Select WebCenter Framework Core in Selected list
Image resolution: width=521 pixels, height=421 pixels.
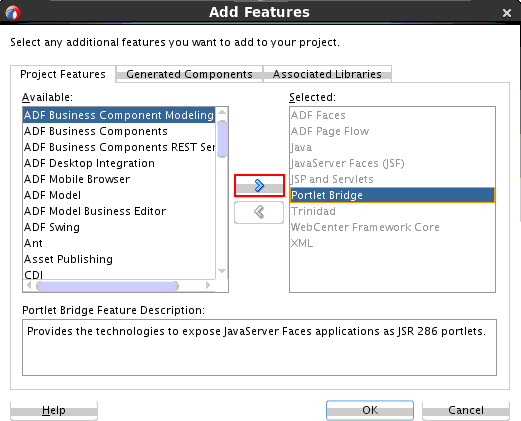coord(392,227)
